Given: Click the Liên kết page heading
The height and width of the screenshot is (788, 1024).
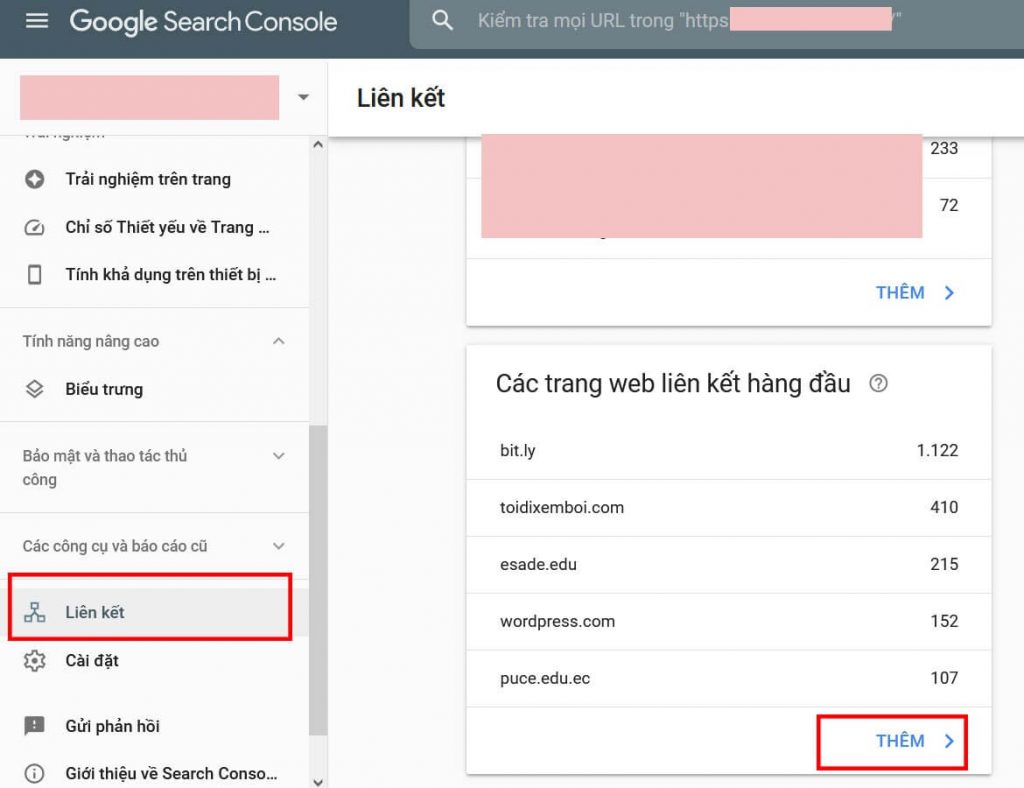Looking at the screenshot, I should [x=400, y=98].
